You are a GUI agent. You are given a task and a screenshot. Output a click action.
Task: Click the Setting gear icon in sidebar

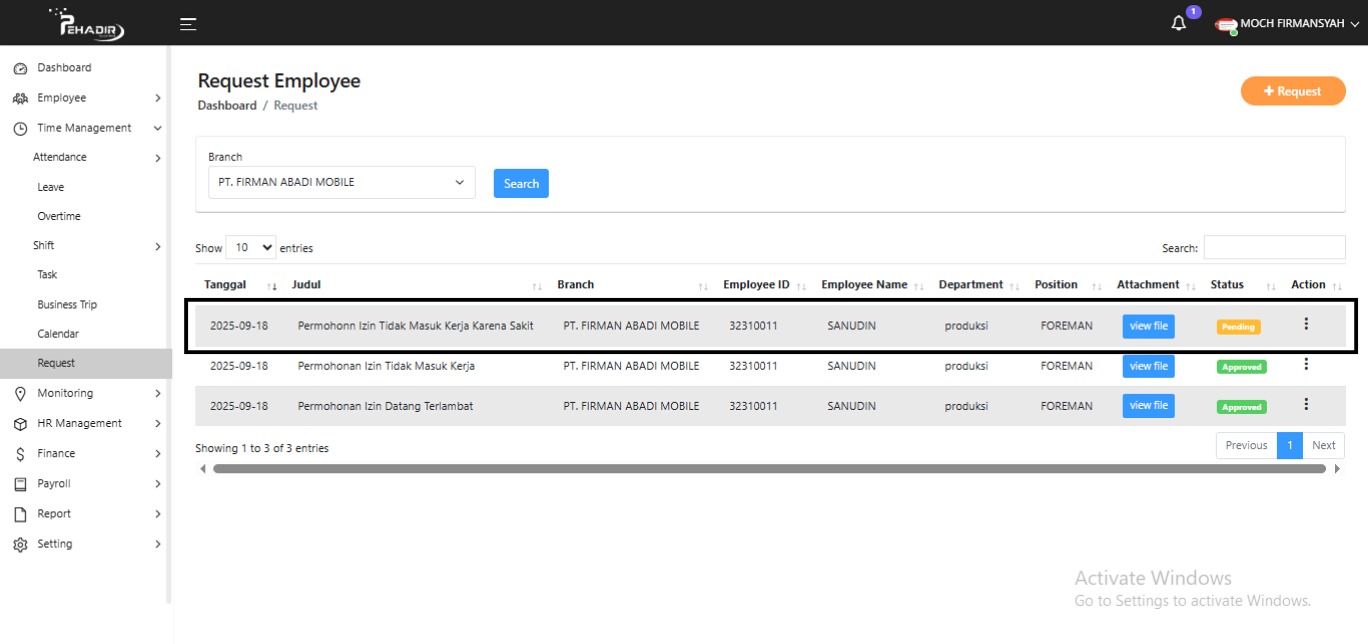click(x=20, y=545)
